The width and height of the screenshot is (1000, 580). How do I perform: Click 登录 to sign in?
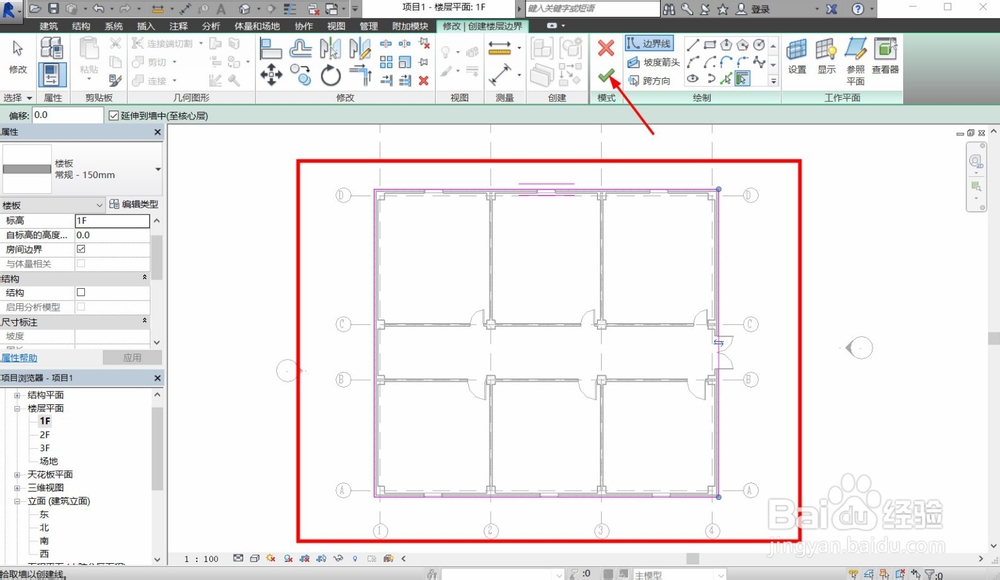(x=760, y=9)
